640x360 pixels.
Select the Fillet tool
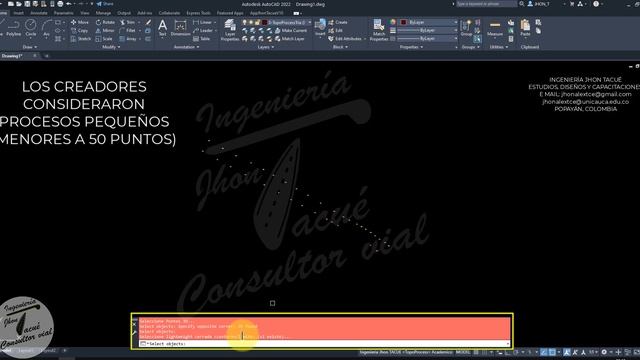[x=128, y=31]
